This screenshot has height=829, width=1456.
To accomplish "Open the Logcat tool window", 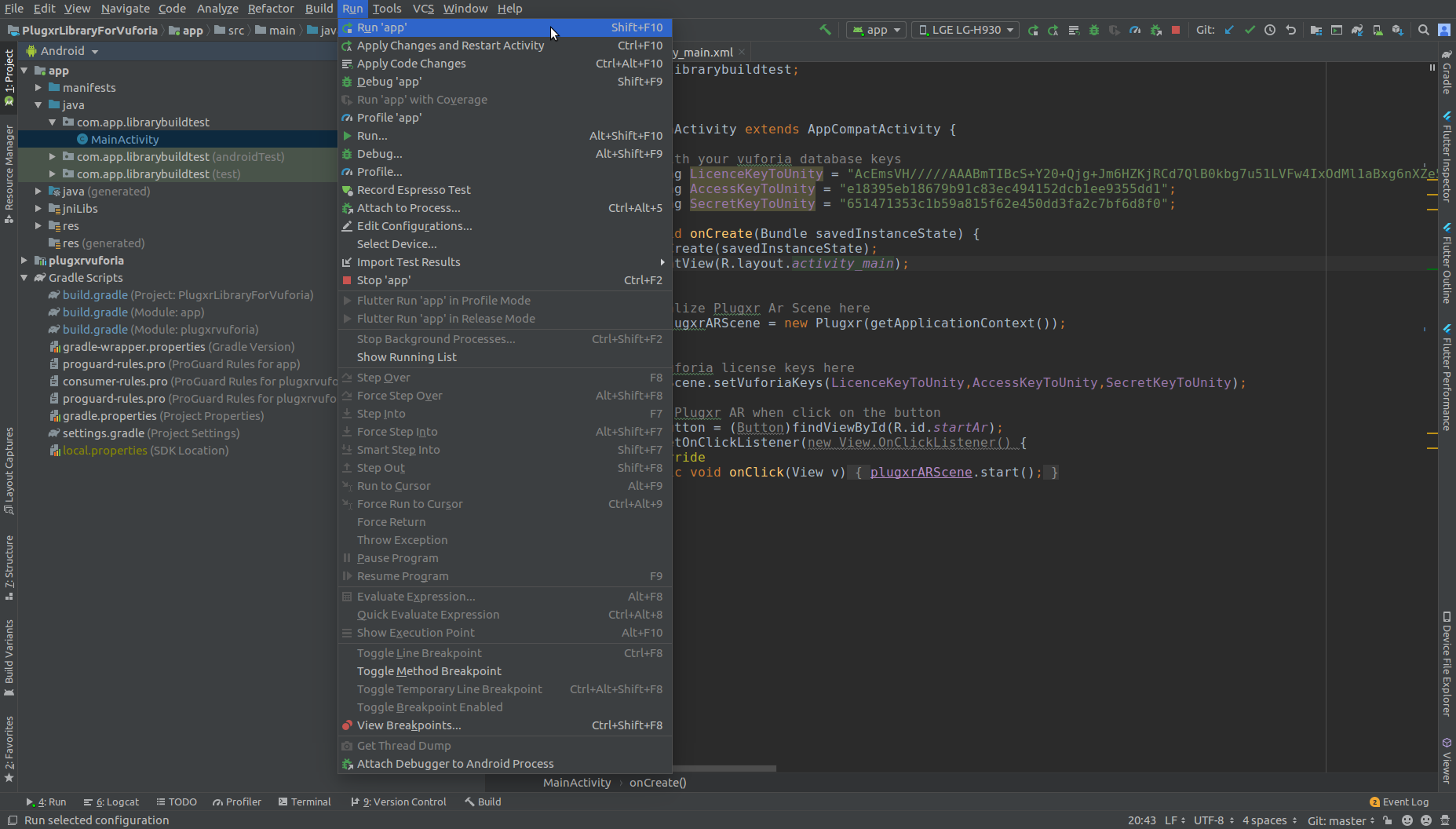I will coord(111,802).
